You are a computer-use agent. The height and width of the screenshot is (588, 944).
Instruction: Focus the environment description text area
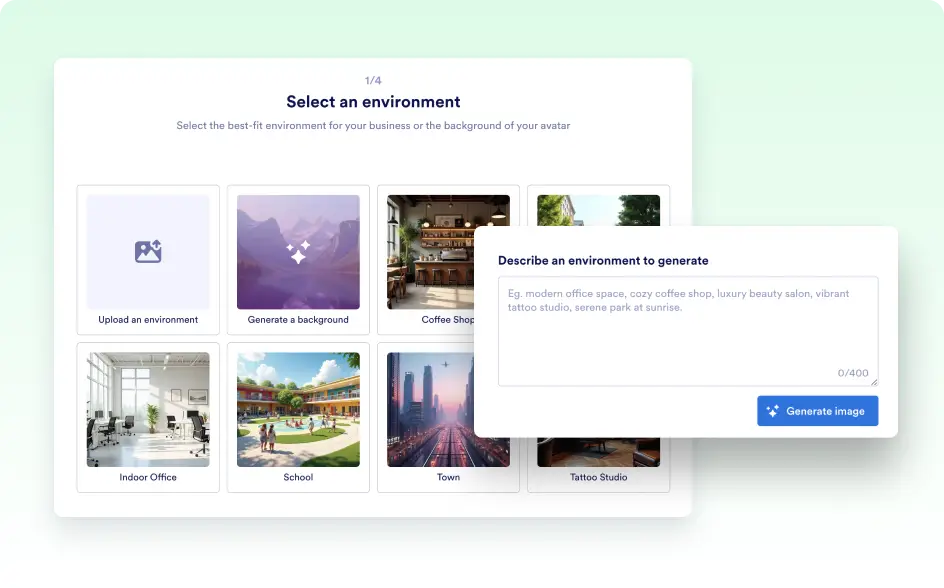(687, 330)
